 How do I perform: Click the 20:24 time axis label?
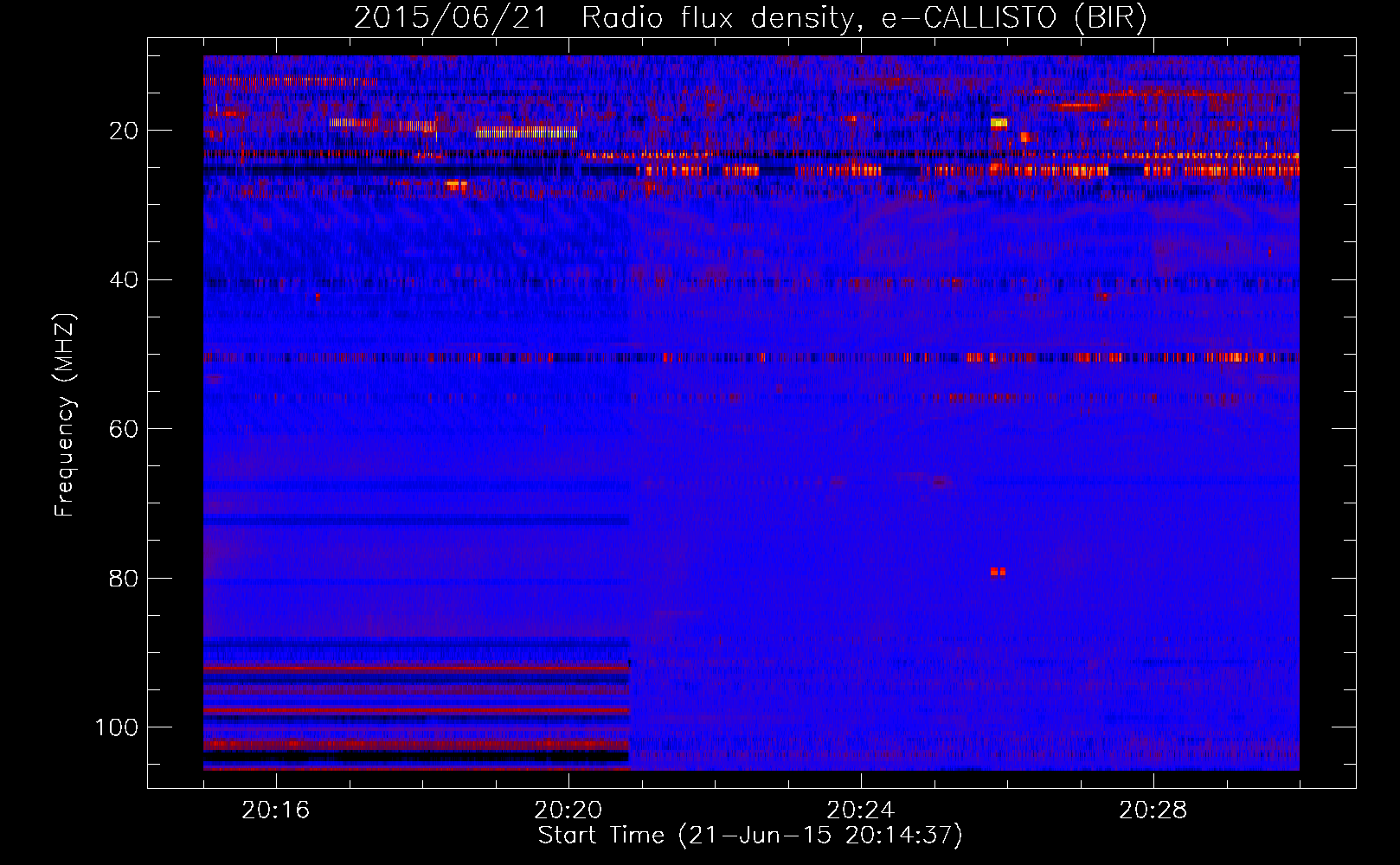pyautogui.click(x=861, y=811)
